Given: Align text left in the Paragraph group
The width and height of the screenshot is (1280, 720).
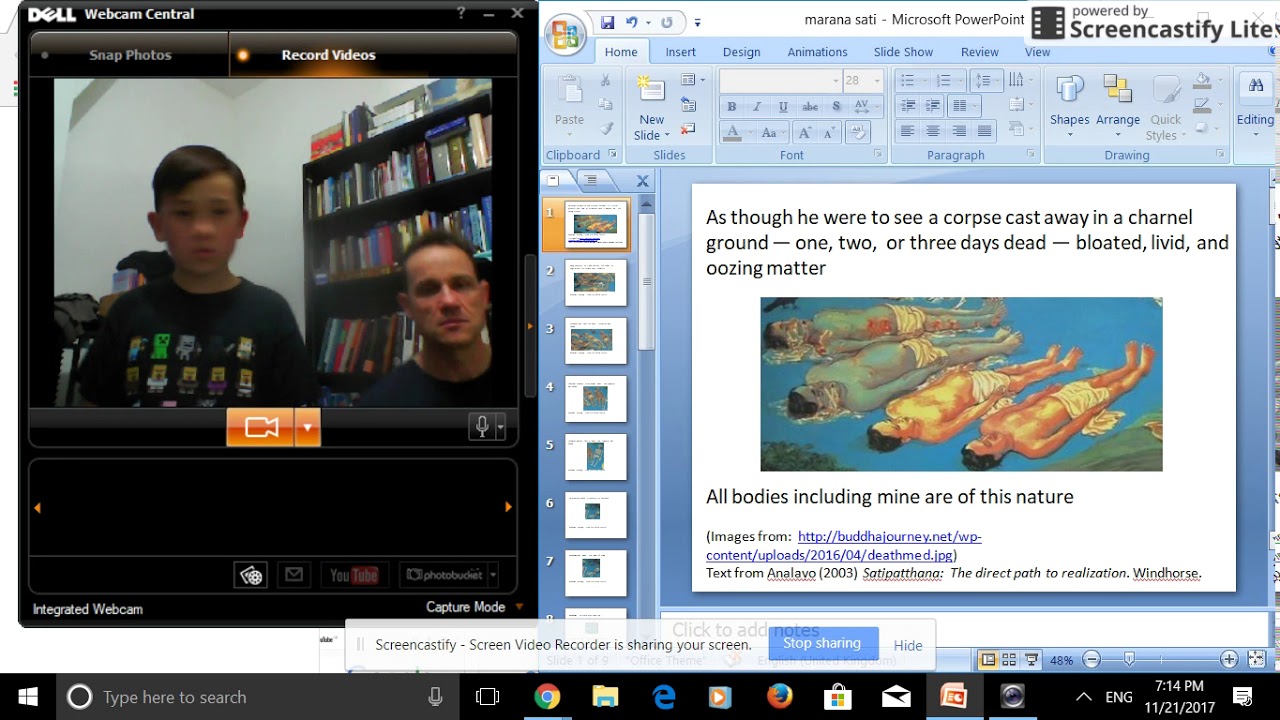Looking at the screenshot, I should pos(907,131).
